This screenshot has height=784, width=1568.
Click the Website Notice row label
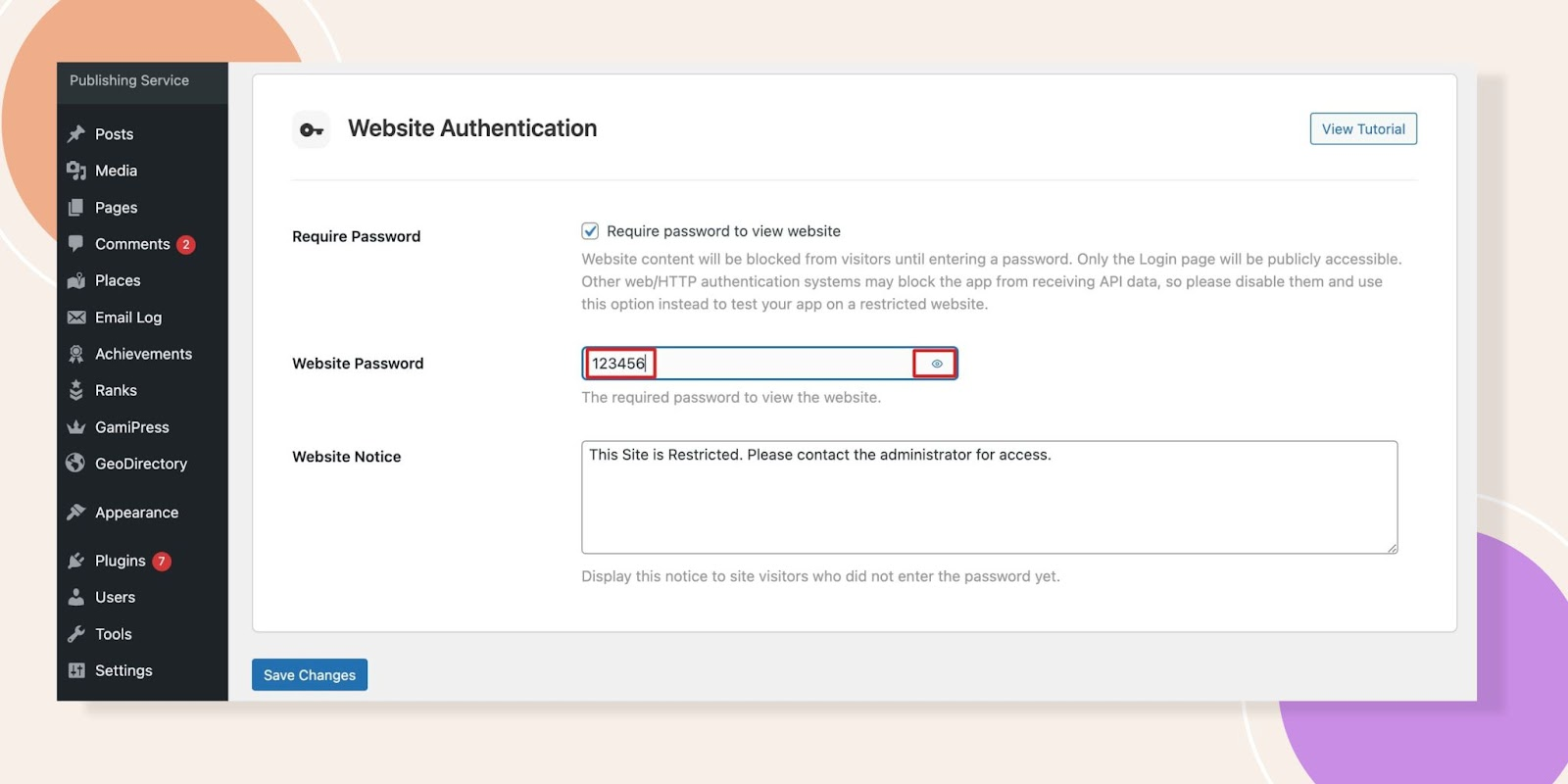pos(347,457)
